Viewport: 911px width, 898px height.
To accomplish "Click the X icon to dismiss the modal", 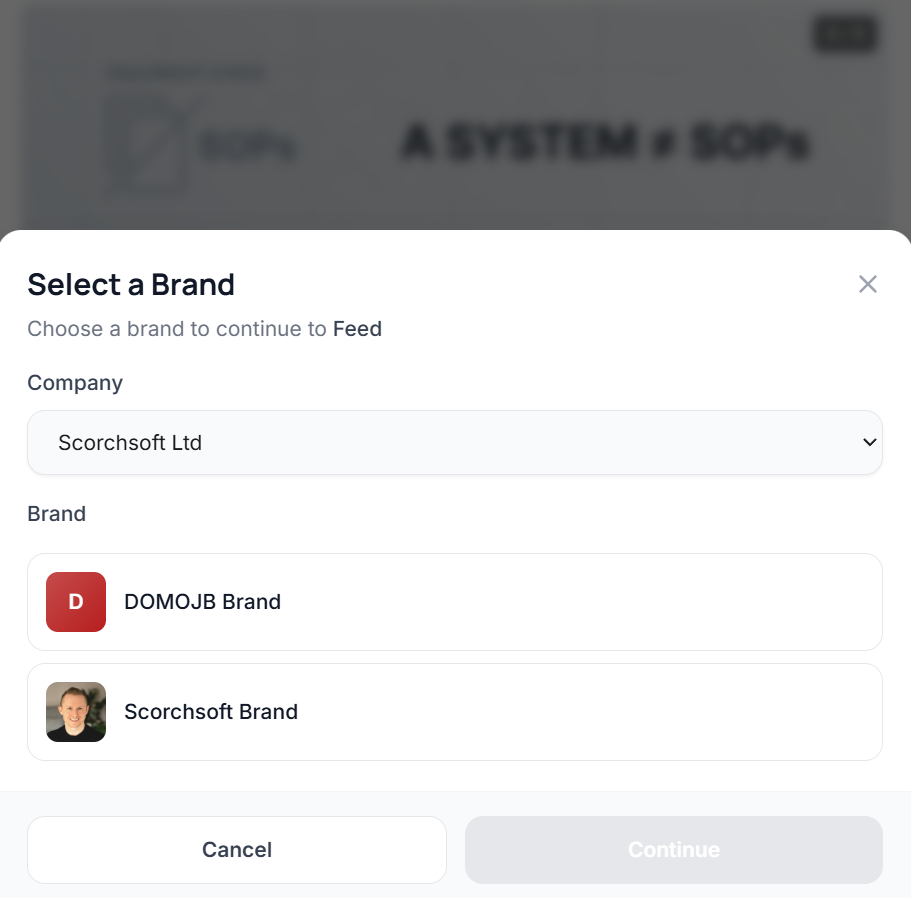I will [868, 284].
